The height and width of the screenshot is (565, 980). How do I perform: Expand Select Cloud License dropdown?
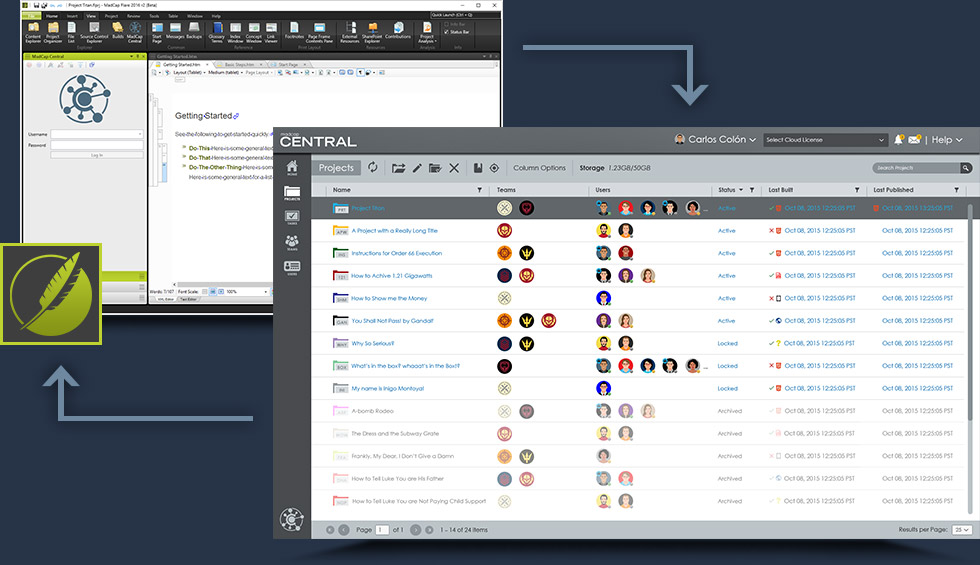click(825, 140)
